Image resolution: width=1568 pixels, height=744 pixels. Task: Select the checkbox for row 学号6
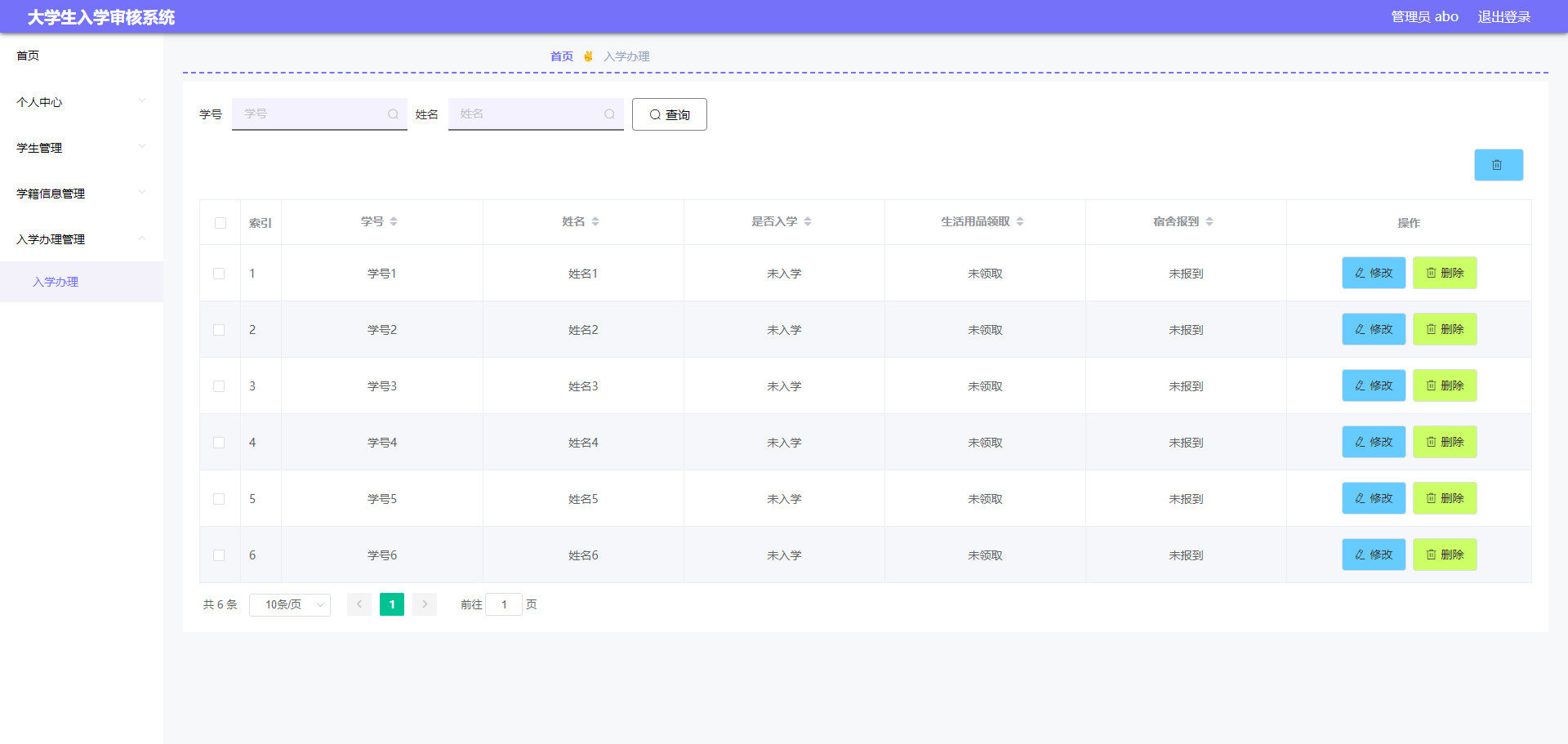click(x=219, y=555)
